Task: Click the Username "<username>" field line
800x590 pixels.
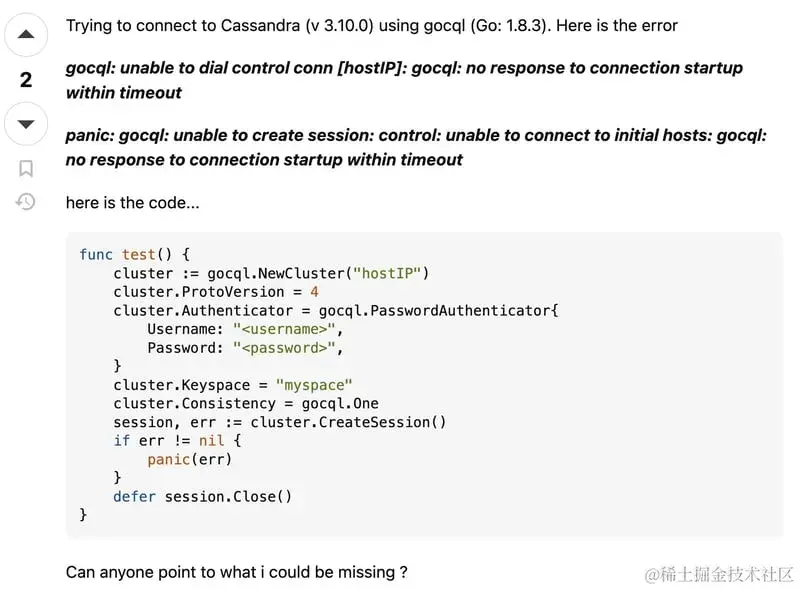Action: point(245,329)
